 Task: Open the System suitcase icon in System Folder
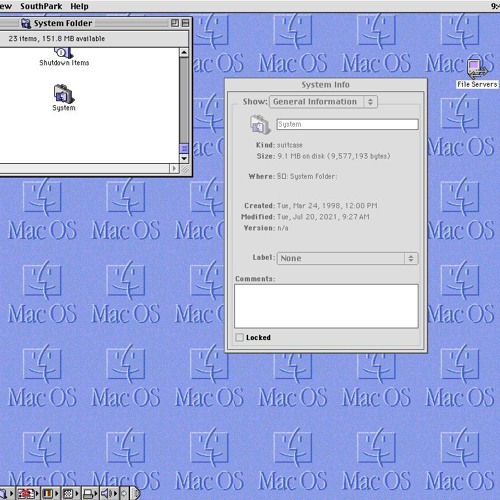[64, 94]
